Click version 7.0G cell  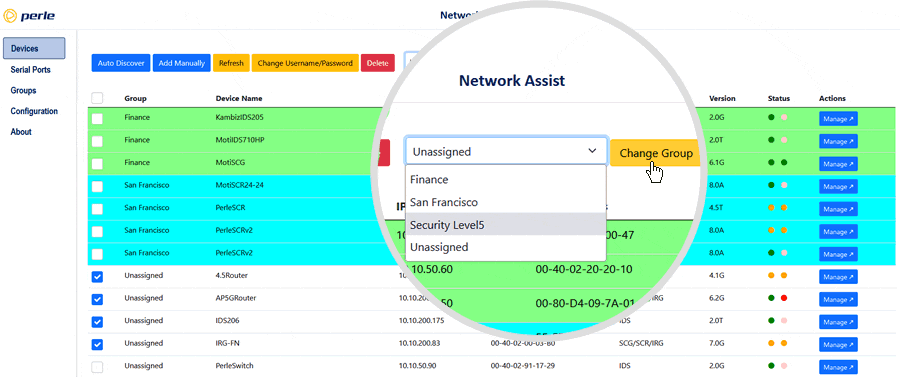[717, 343]
